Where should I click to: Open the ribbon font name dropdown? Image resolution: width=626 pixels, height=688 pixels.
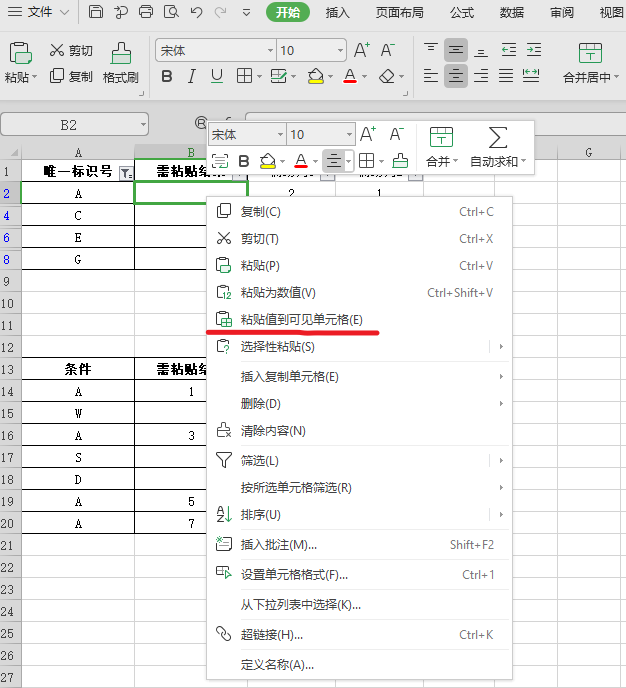270,50
